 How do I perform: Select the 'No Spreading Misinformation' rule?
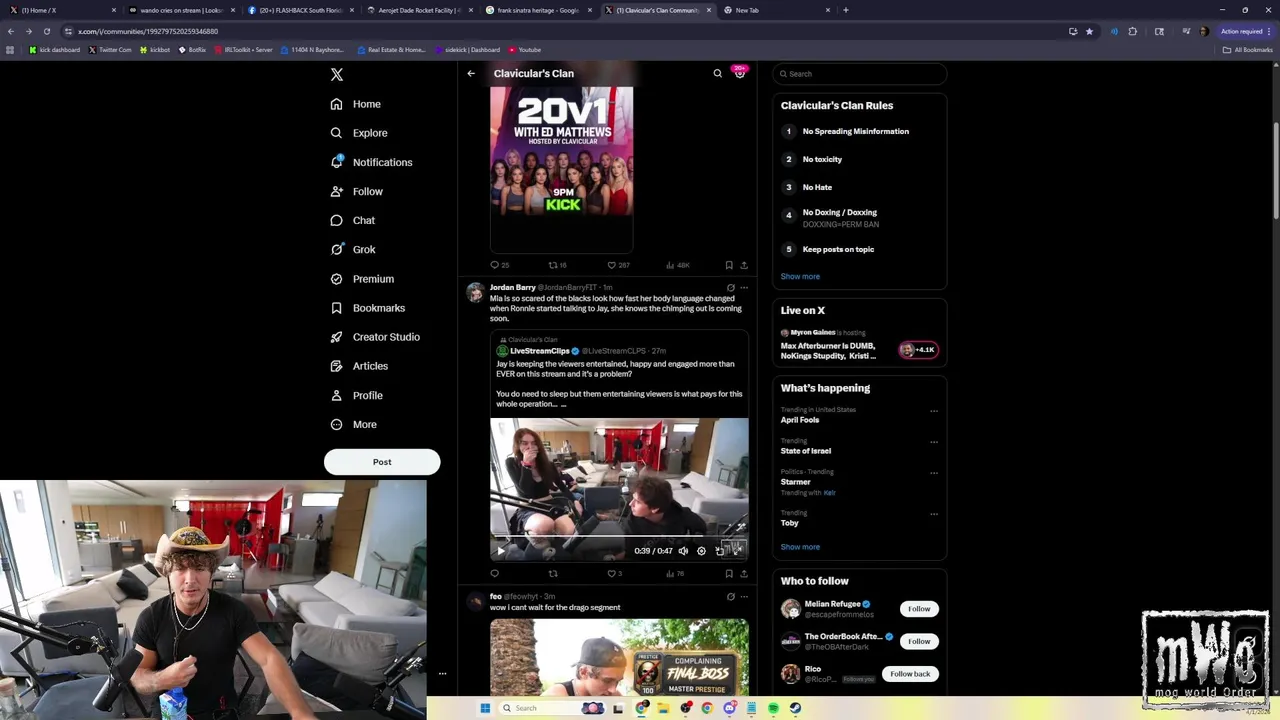tap(855, 131)
